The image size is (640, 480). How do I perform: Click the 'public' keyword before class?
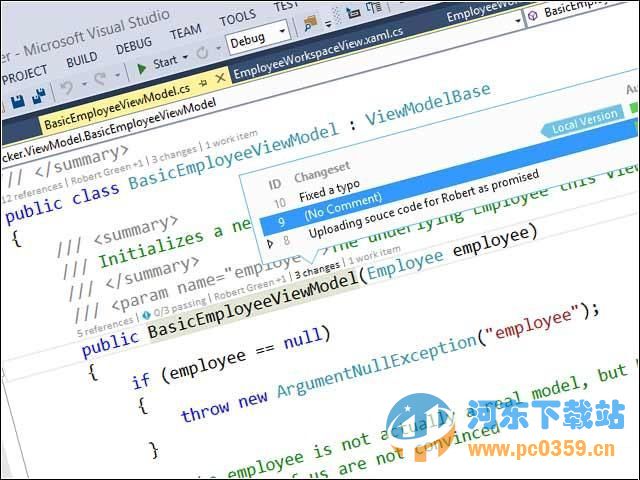tap(34, 210)
